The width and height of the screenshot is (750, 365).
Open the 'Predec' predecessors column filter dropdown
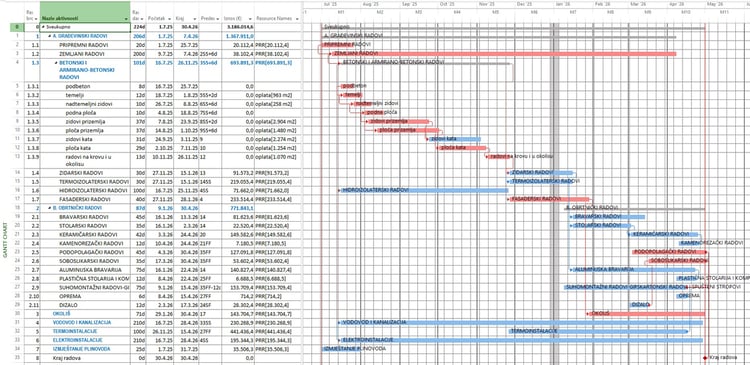[x=218, y=19]
